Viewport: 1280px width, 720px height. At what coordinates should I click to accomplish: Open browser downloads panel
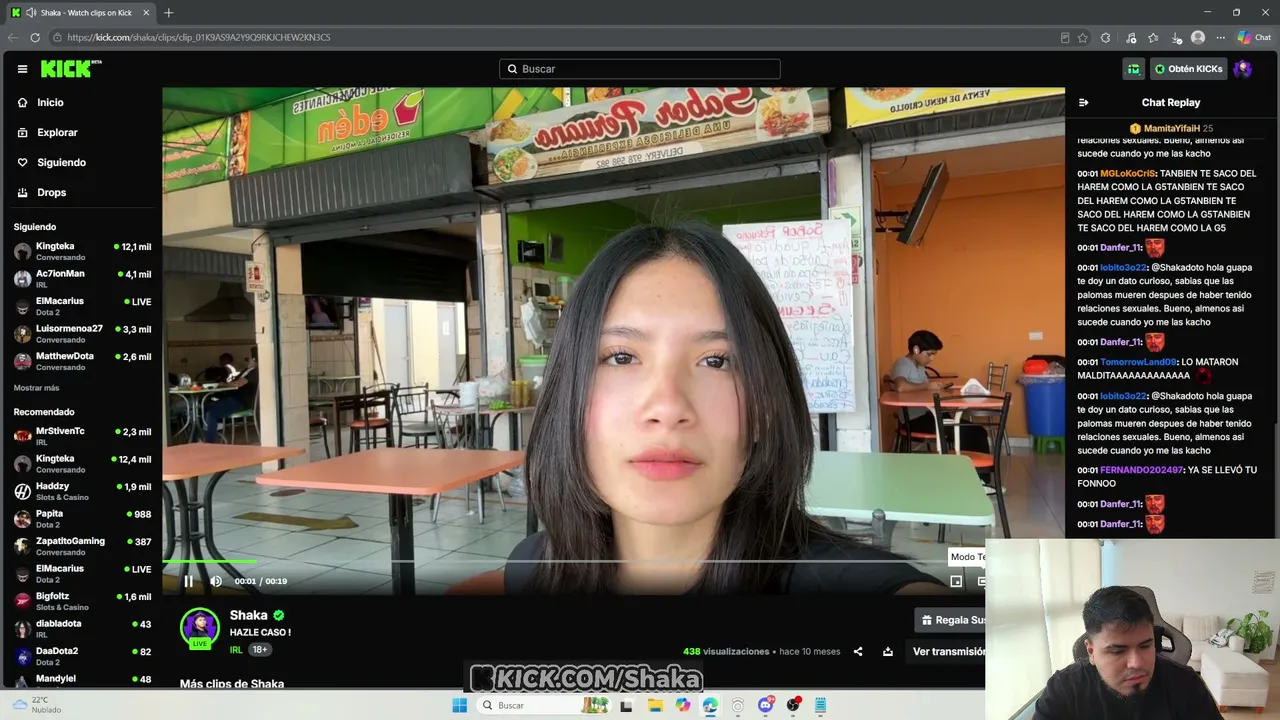tap(1177, 38)
